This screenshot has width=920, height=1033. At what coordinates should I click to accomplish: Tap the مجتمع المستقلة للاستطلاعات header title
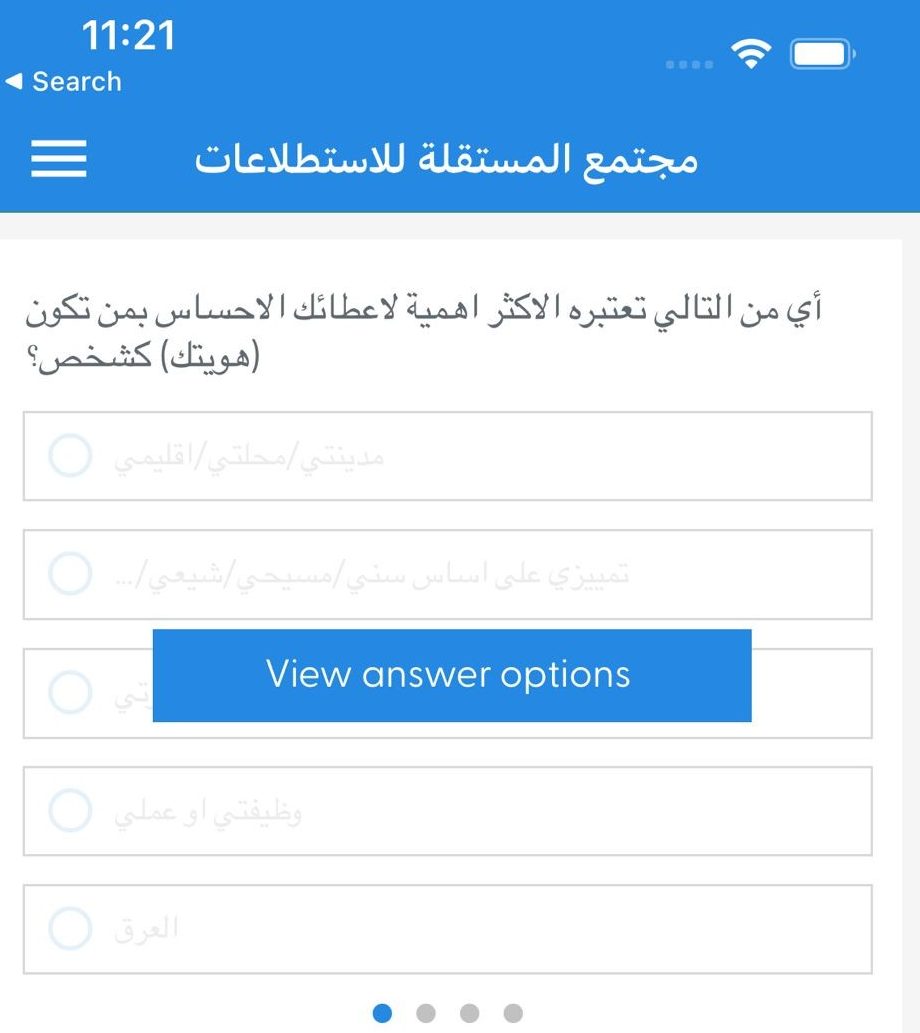tap(446, 159)
